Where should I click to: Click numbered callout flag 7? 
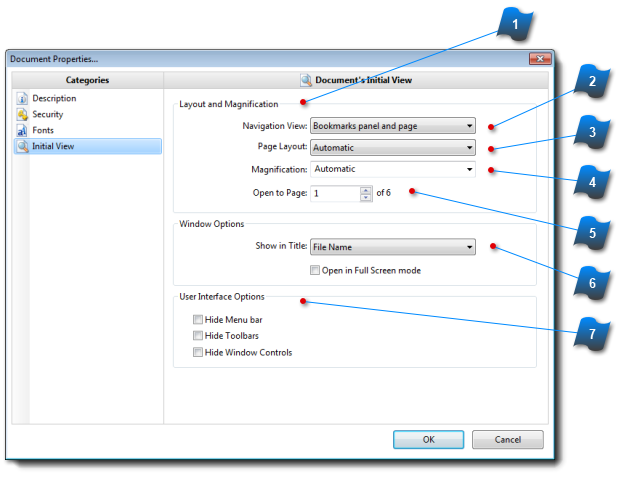(x=592, y=334)
